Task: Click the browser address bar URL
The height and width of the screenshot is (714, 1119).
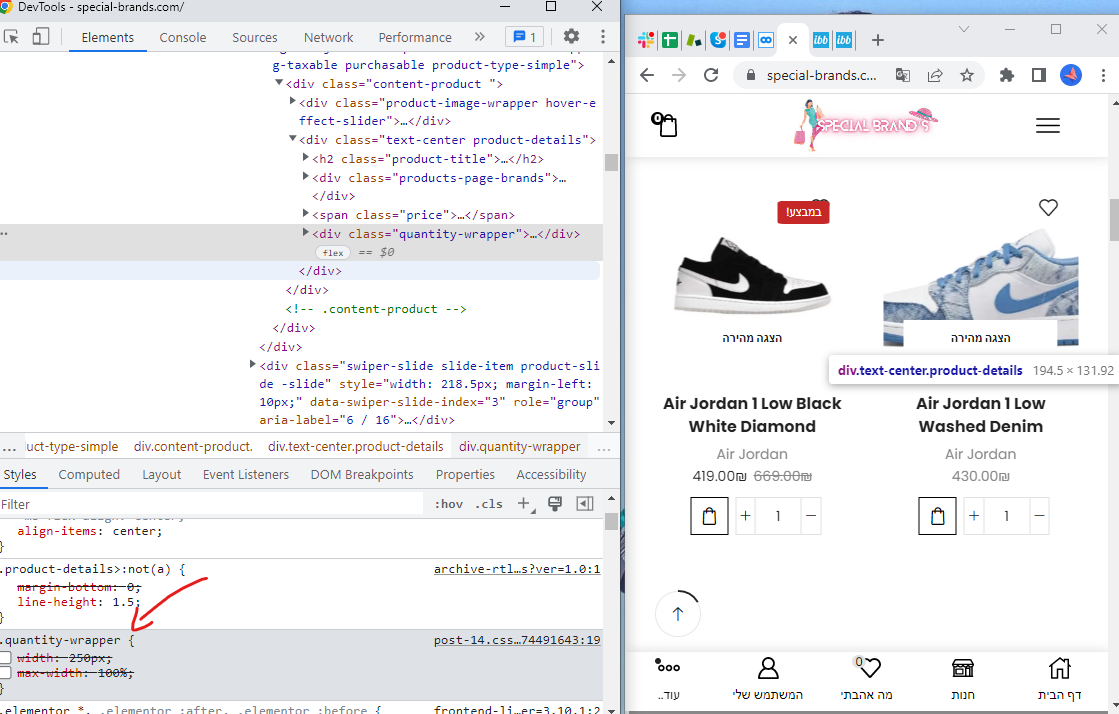Action: pyautogui.click(x=821, y=75)
